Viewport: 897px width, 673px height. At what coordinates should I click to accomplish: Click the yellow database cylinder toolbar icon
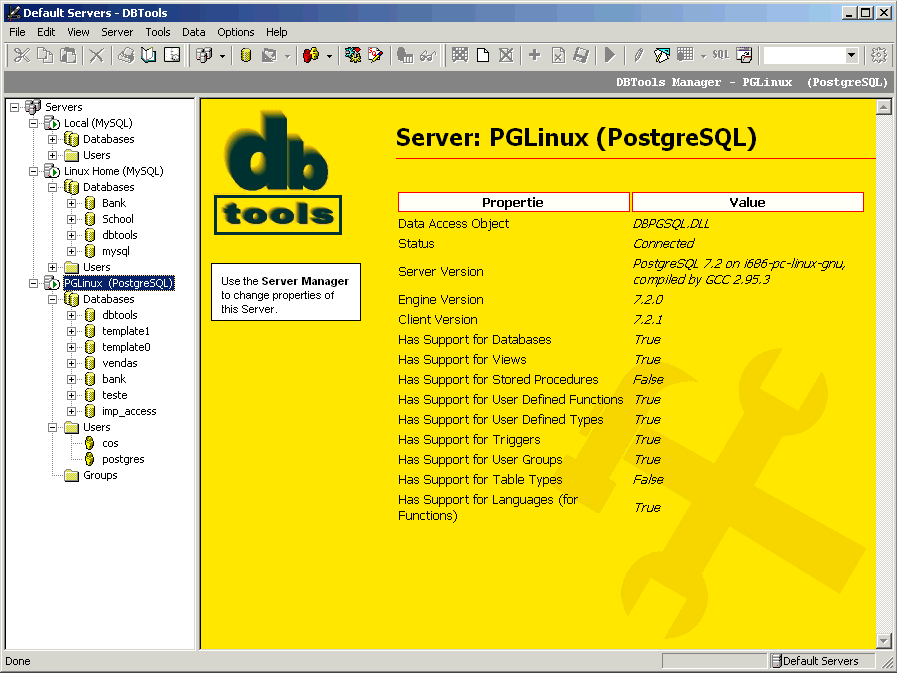click(246, 55)
